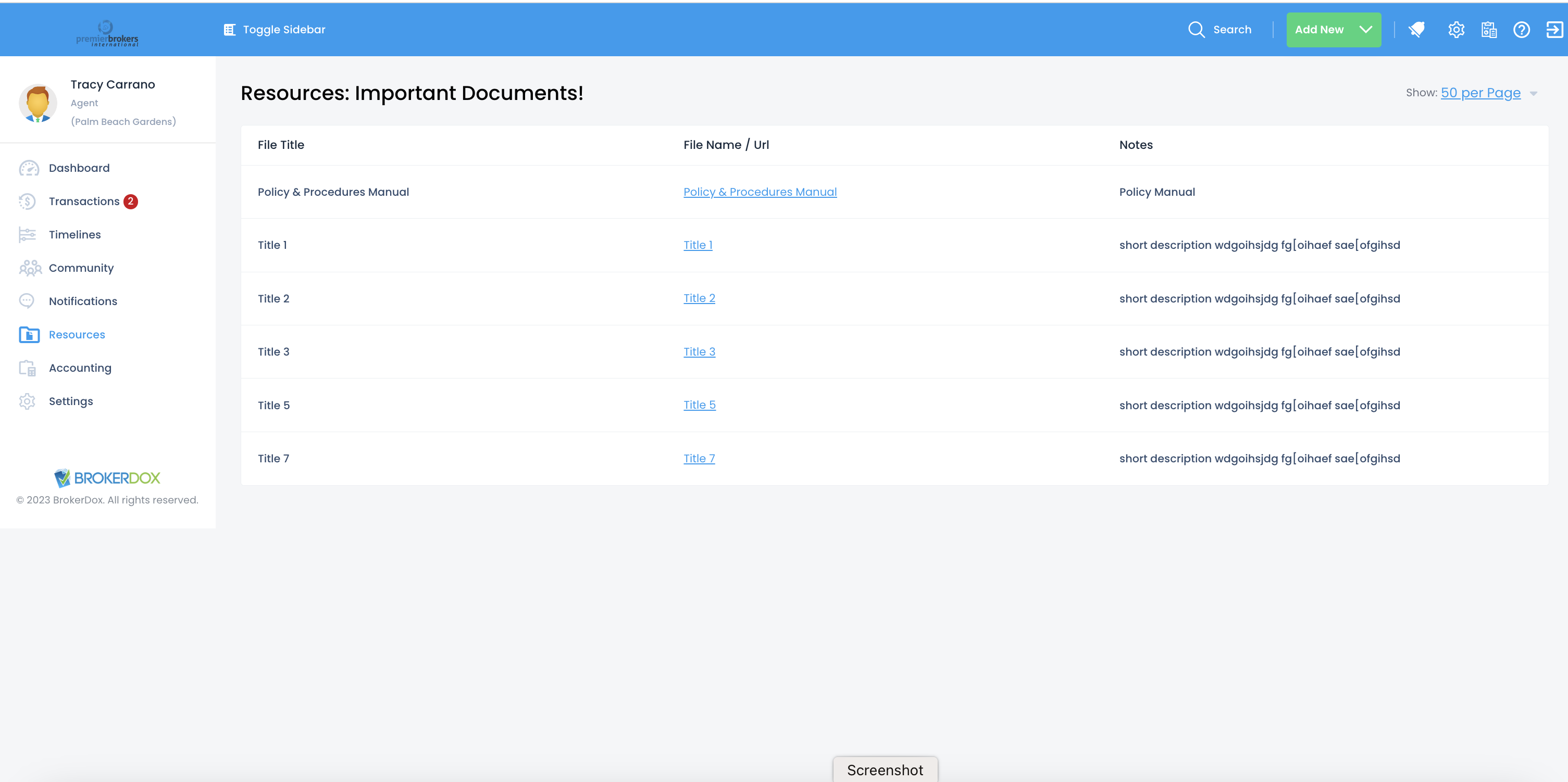The image size is (1568, 782).
Task: Click the Notifications chat bubble icon
Action: point(27,300)
